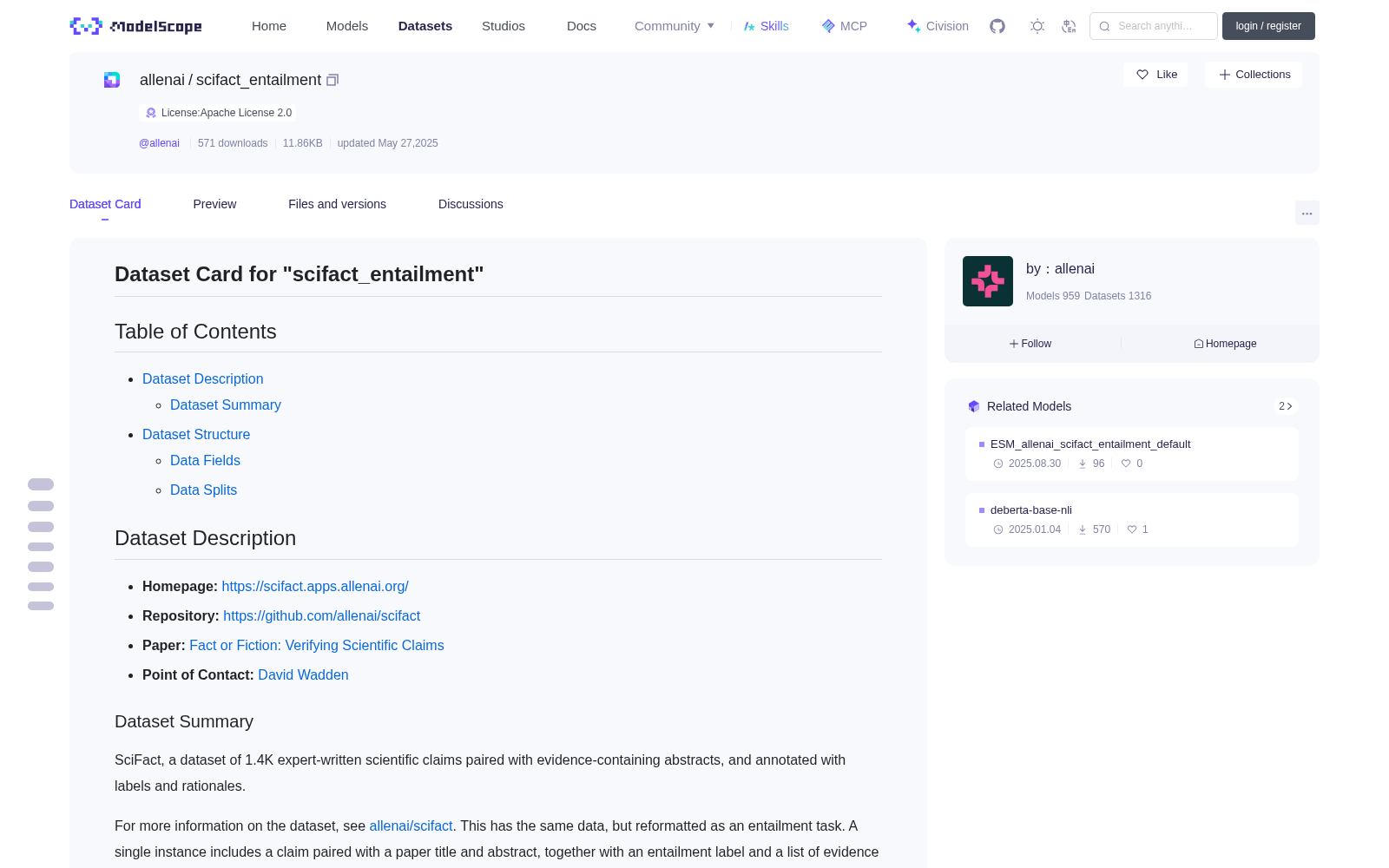This screenshot has height=868, width=1389.
Task: Copy dataset name with the copy icon
Action: 332,80
